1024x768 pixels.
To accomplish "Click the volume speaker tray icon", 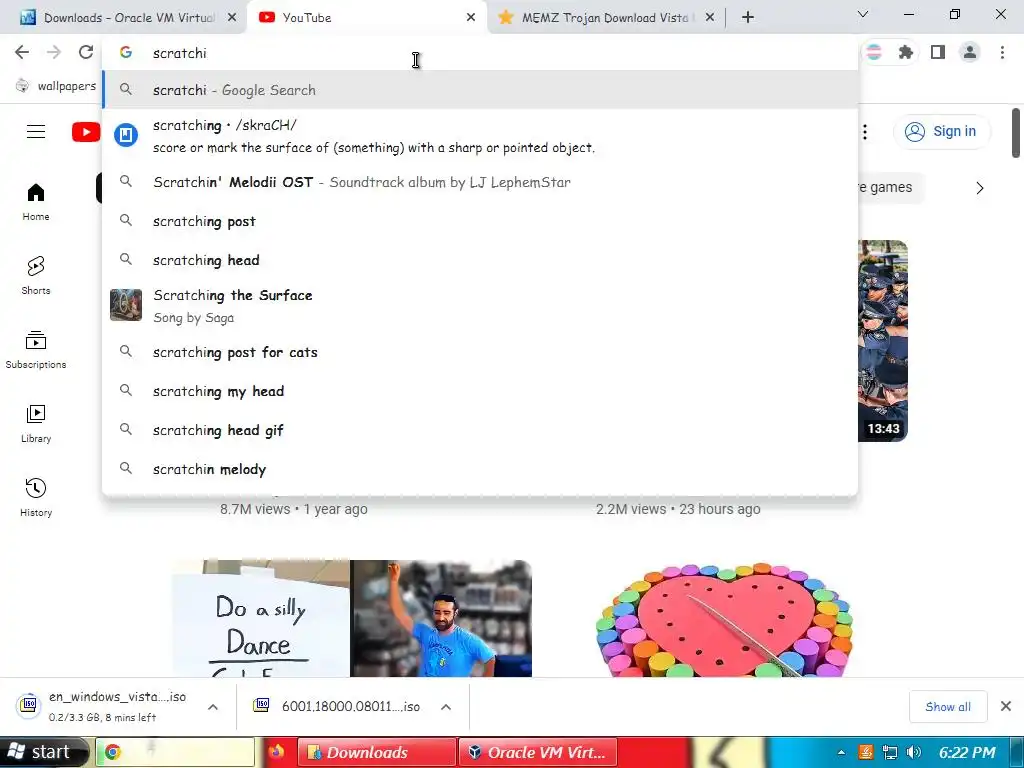I will pyautogui.click(x=914, y=752).
